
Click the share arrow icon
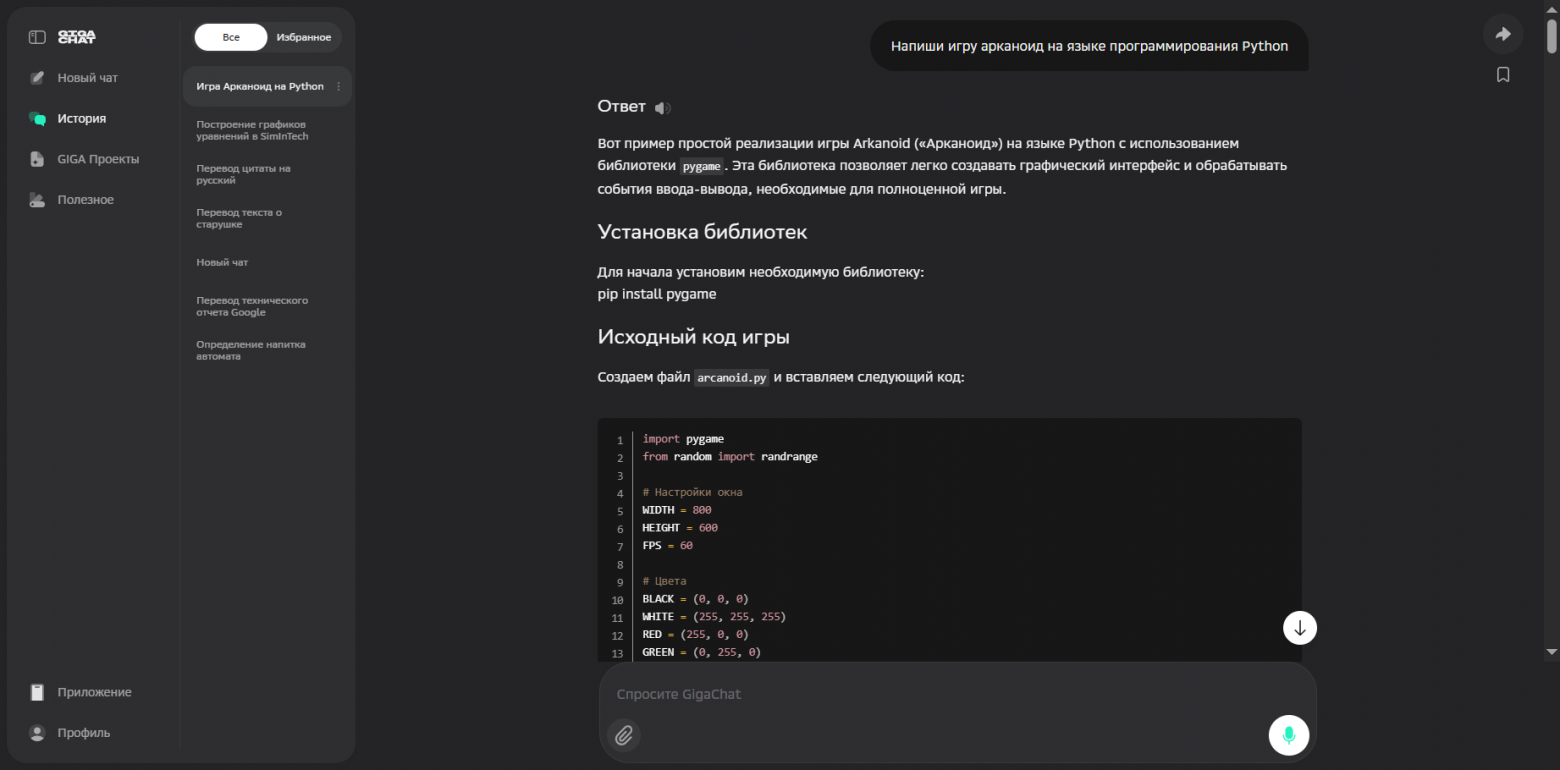(x=1502, y=34)
